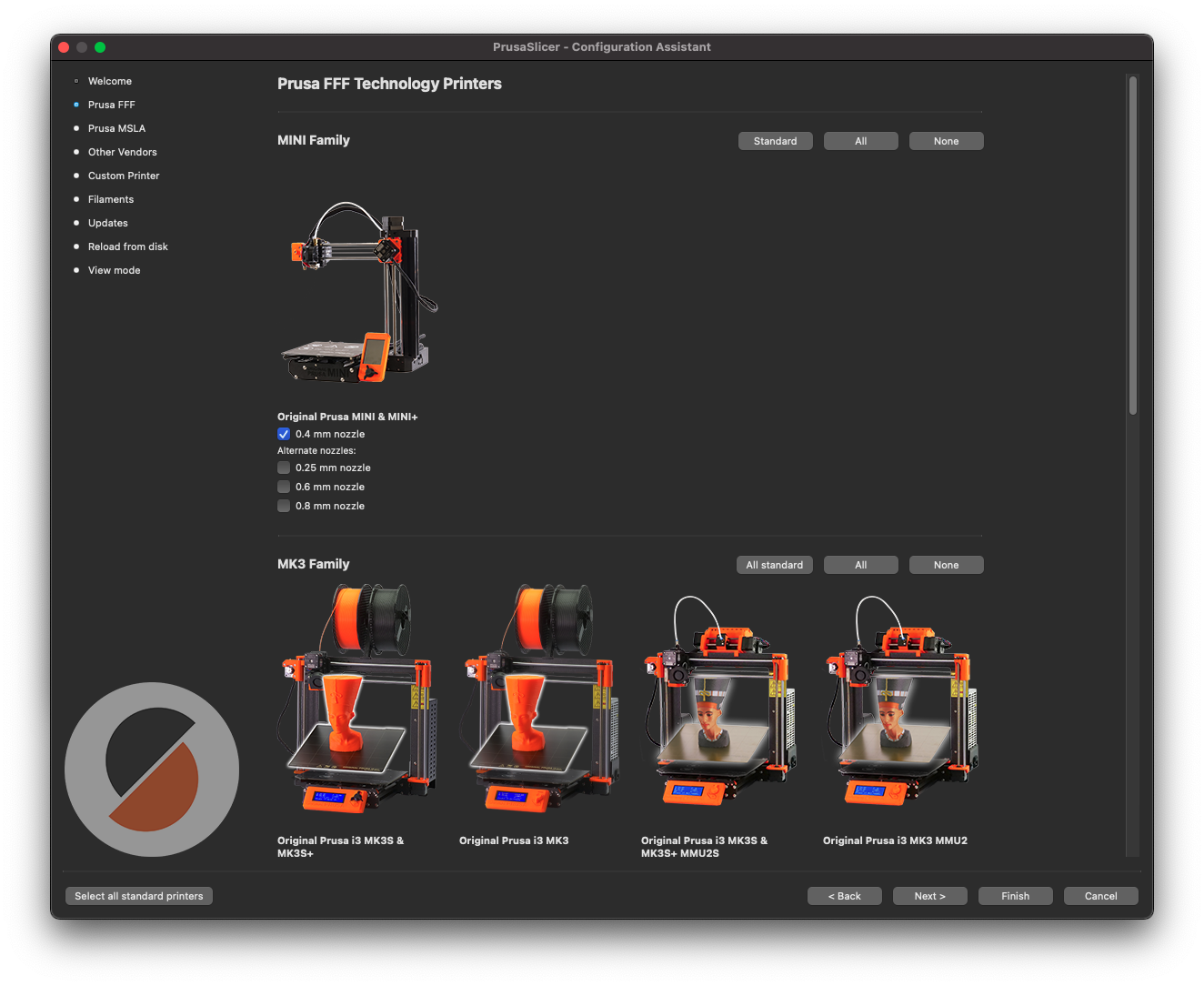Open the Prusa FFF page

(x=112, y=105)
